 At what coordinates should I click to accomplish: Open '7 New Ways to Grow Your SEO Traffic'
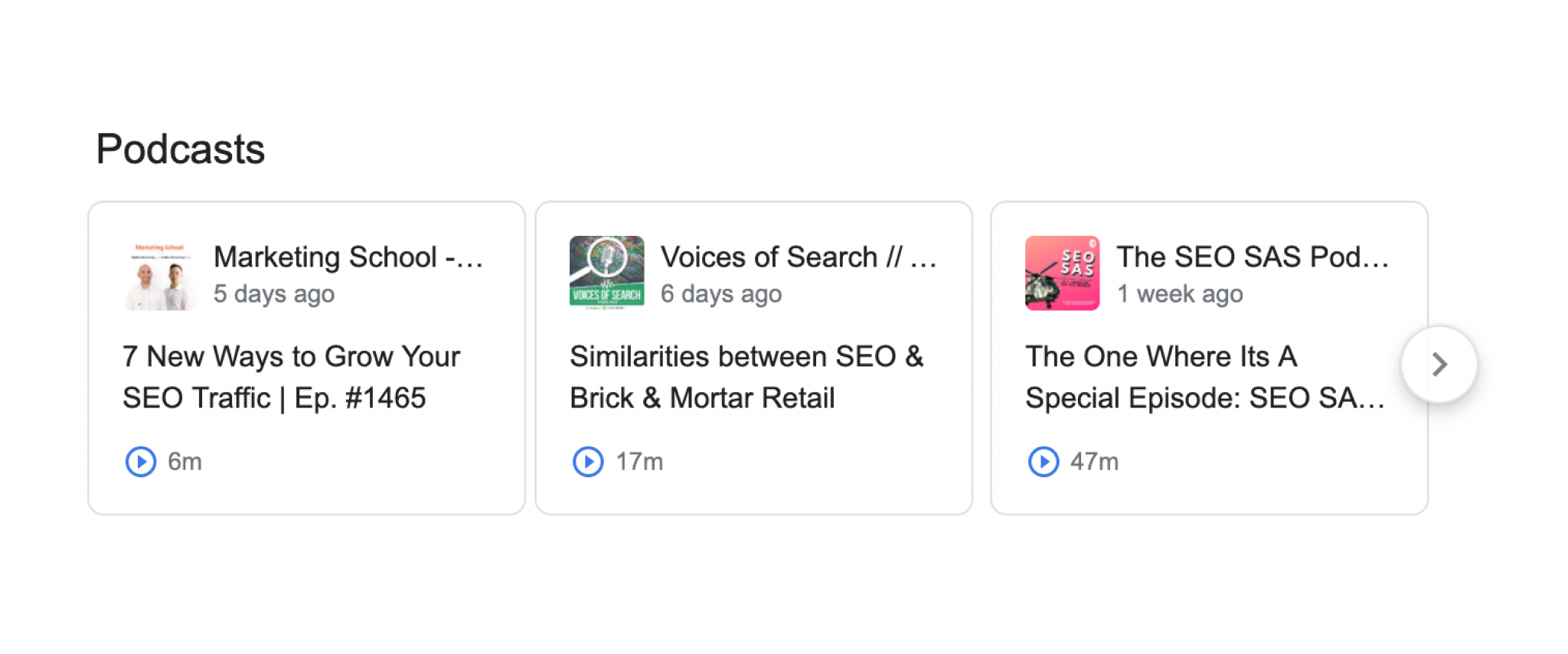click(x=291, y=377)
